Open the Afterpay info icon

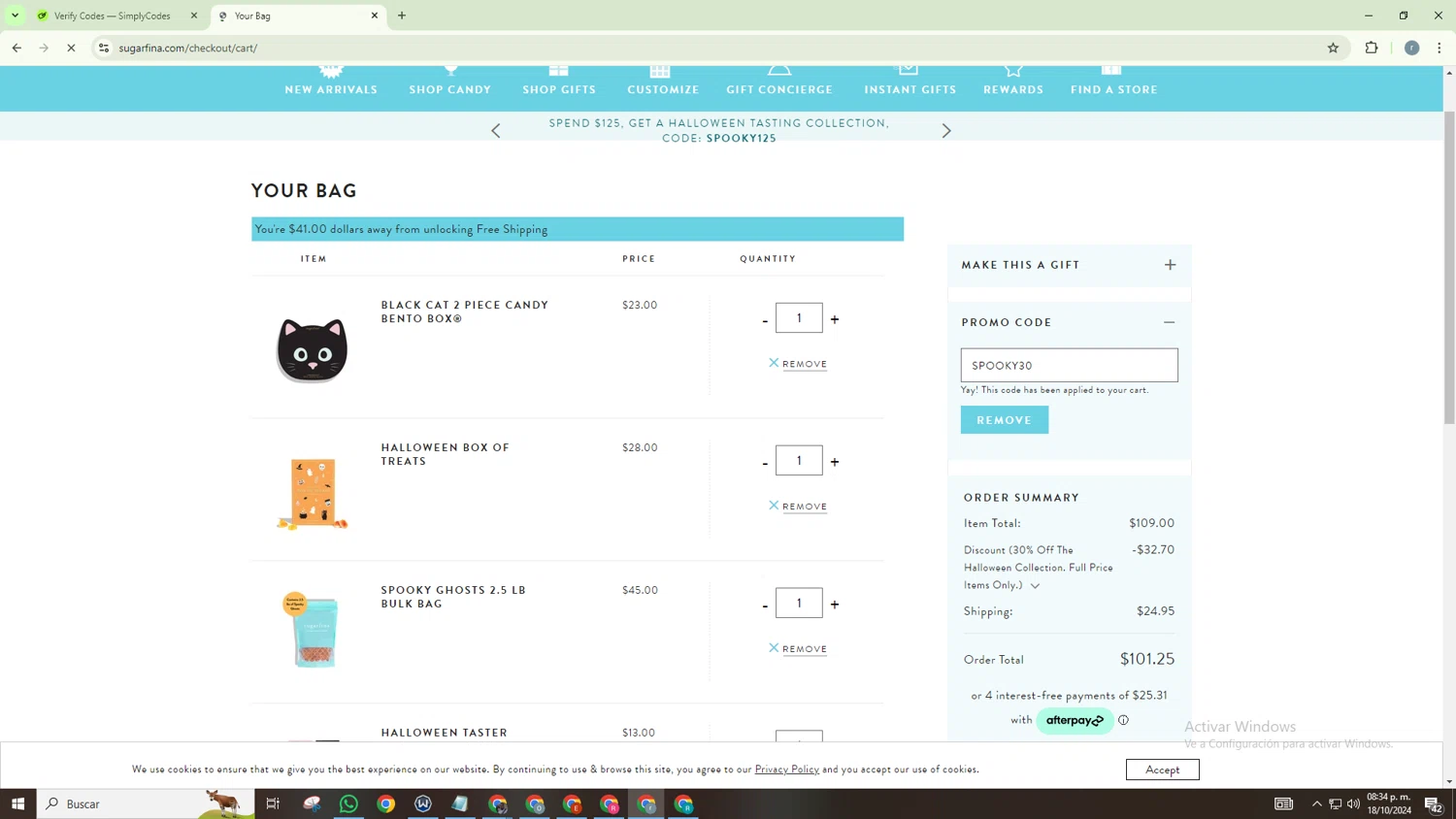tap(1123, 720)
